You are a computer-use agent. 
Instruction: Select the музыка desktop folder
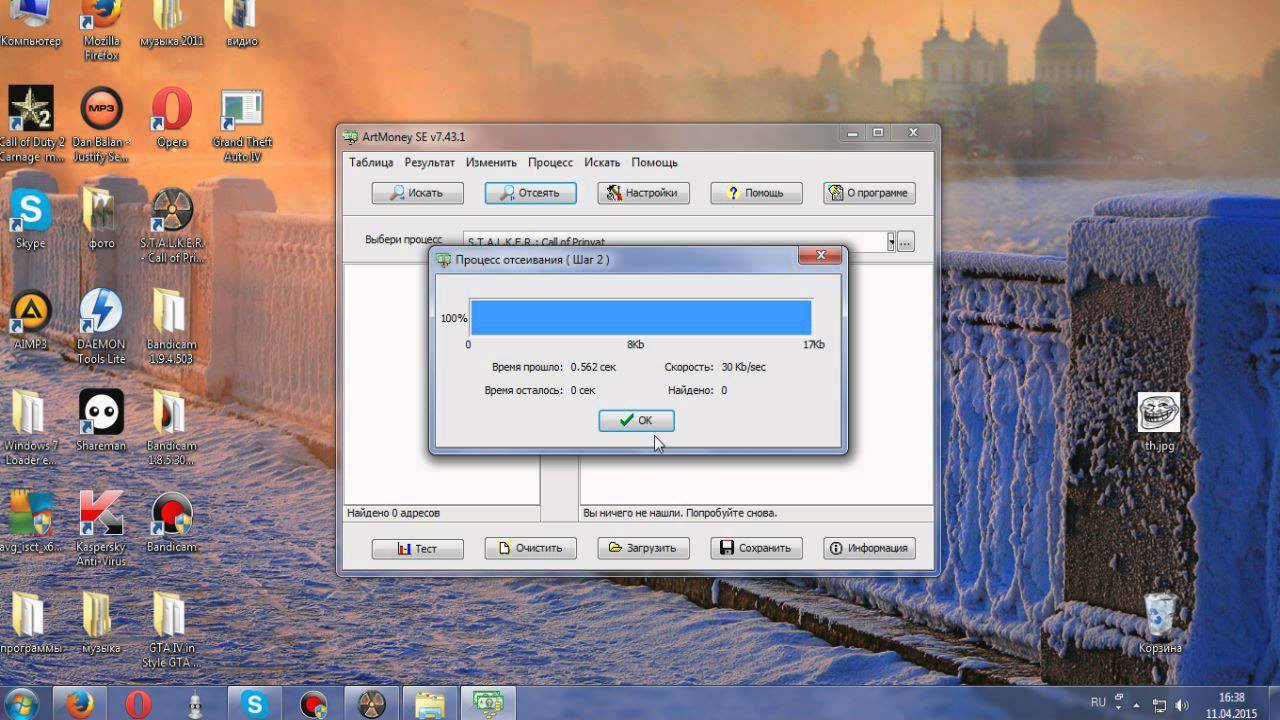click(101, 623)
